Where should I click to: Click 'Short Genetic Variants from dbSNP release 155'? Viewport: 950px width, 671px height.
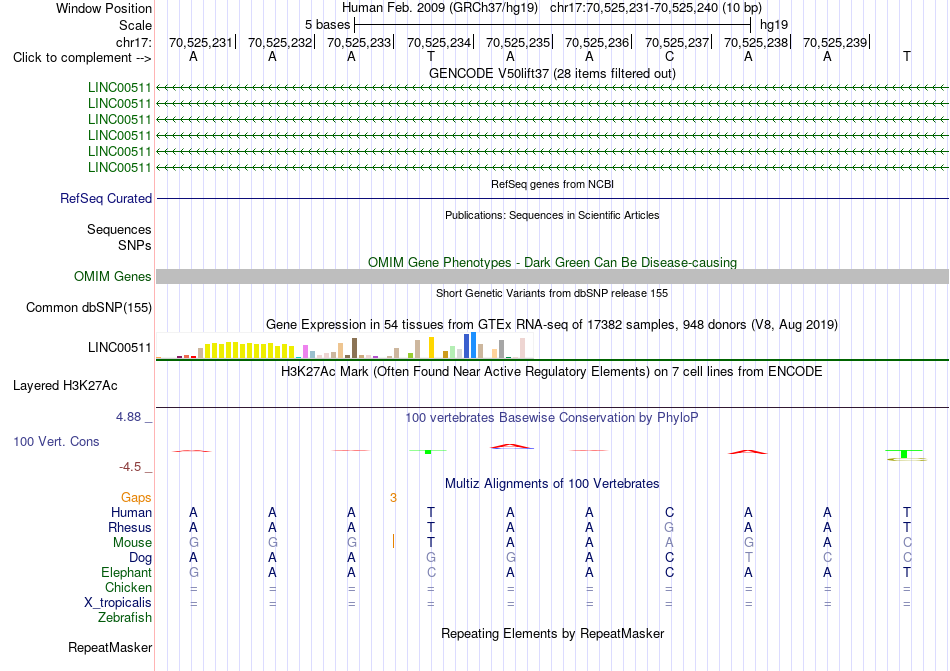(x=552, y=293)
